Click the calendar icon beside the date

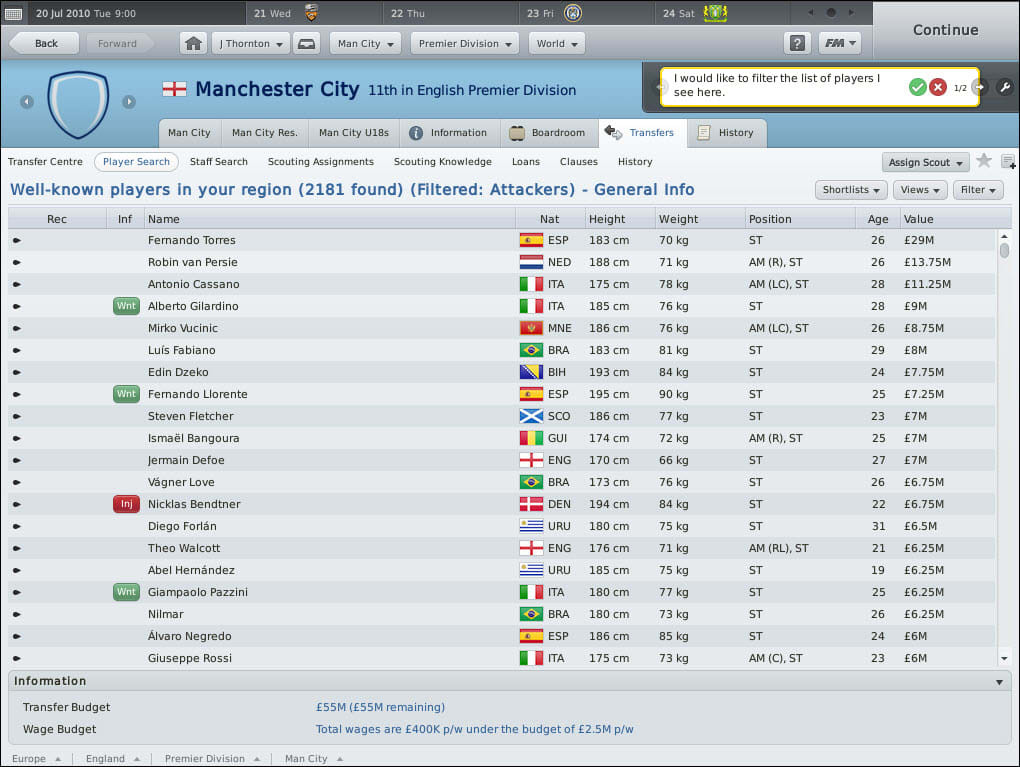[x=13, y=13]
